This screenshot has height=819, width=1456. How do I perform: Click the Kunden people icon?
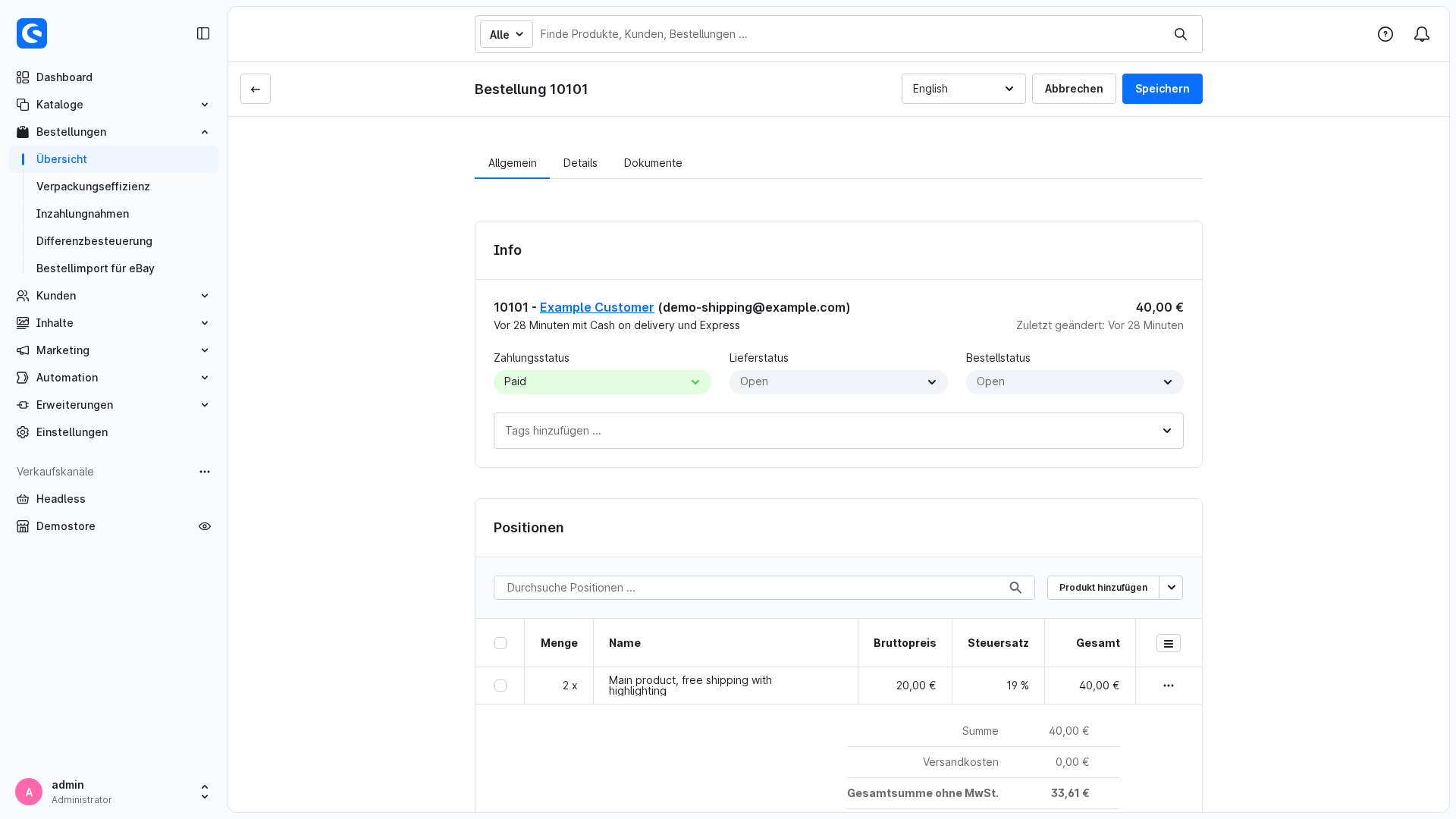23,296
